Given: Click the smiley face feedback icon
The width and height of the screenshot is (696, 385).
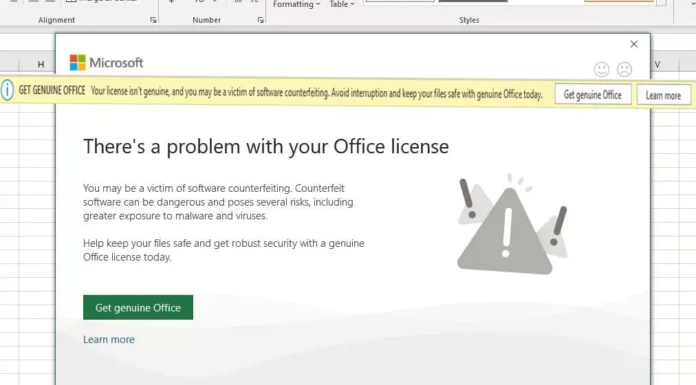Looking at the screenshot, I should point(601,69).
